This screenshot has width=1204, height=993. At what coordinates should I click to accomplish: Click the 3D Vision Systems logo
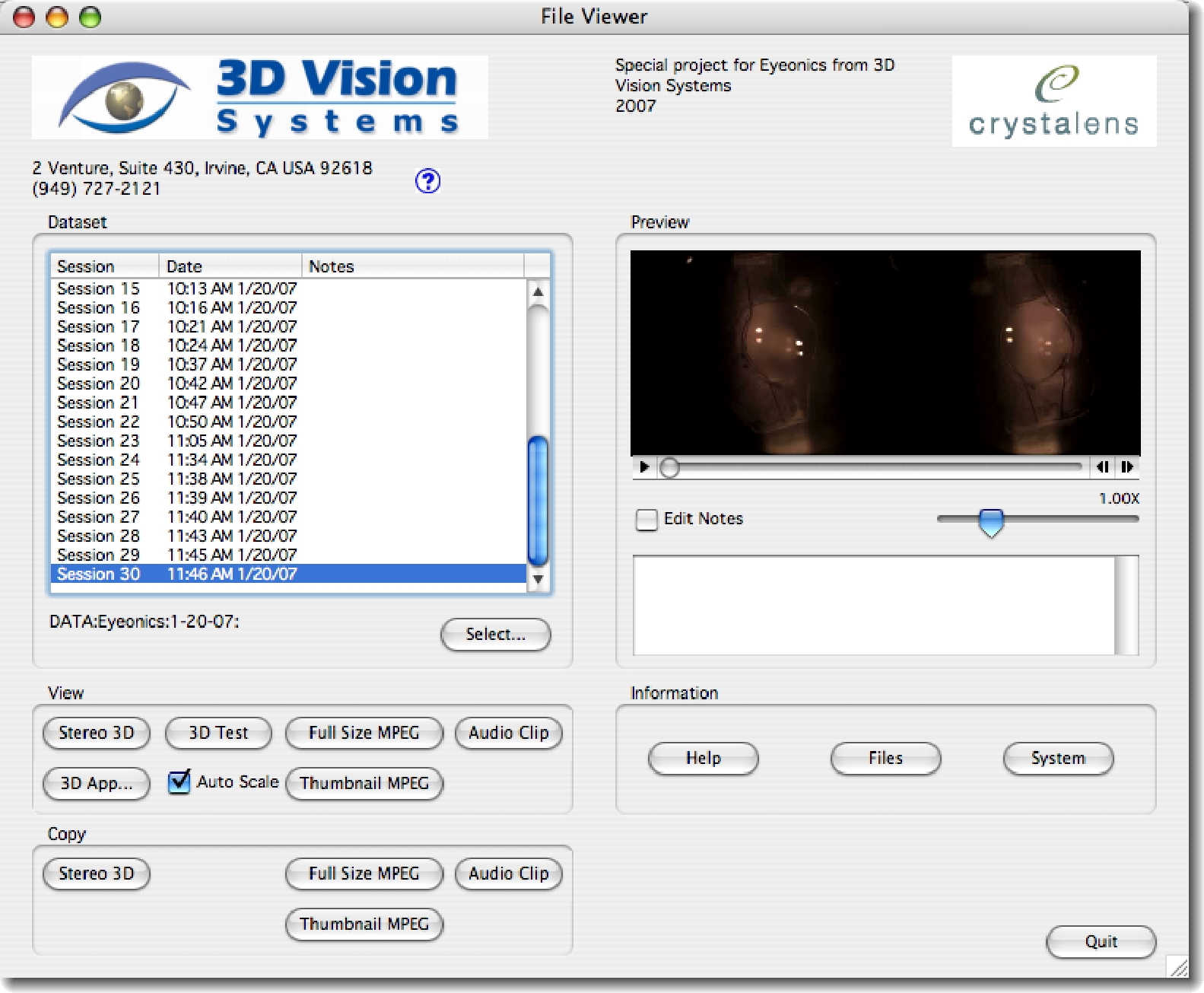tap(259, 97)
